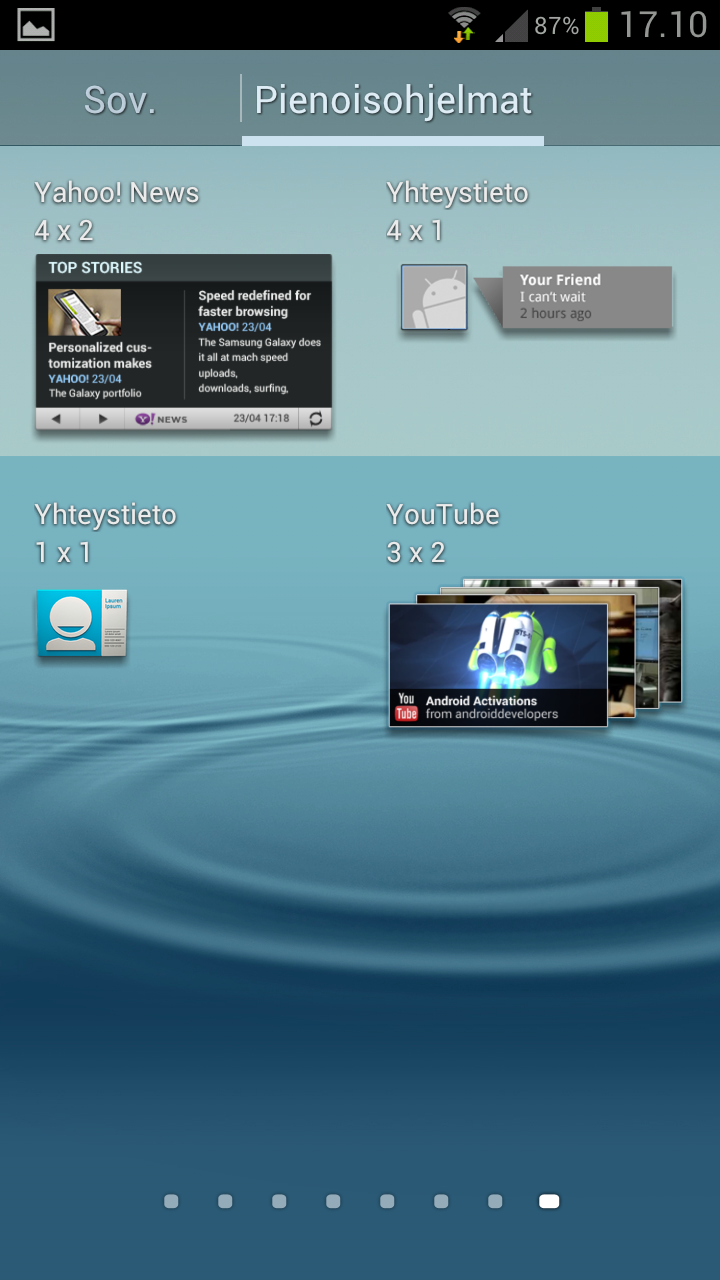Select the Pienoisohjelmat tab
The width and height of the screenshot is (720, 1280).
pyautogui.click(x=393, y=100)
